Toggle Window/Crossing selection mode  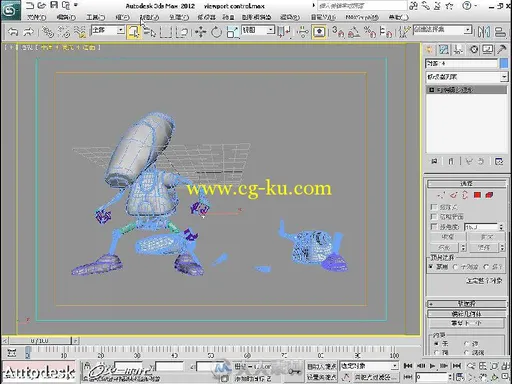(182, 32)
